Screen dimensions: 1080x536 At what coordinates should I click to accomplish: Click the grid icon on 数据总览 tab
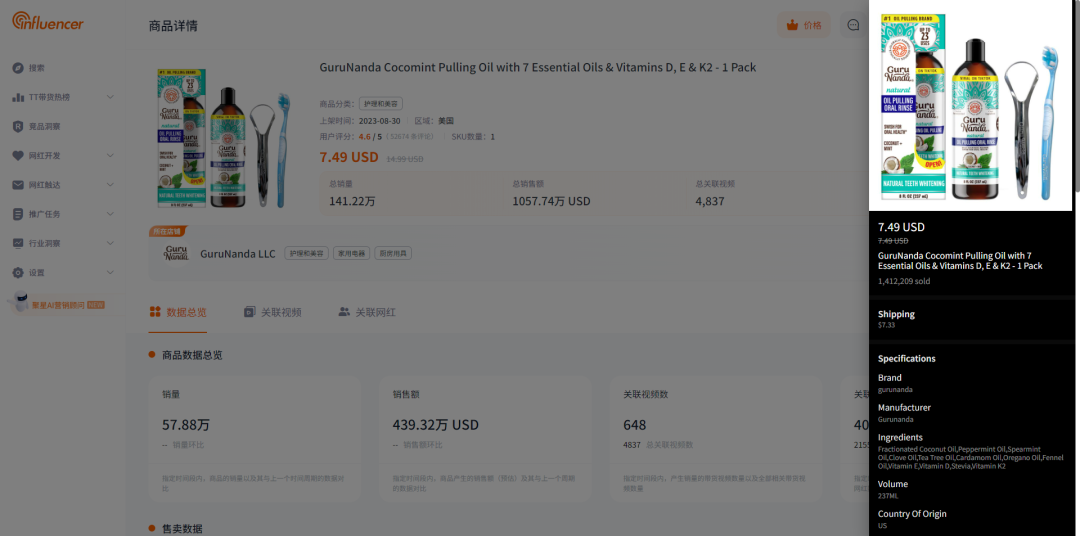tap(155, 312)
